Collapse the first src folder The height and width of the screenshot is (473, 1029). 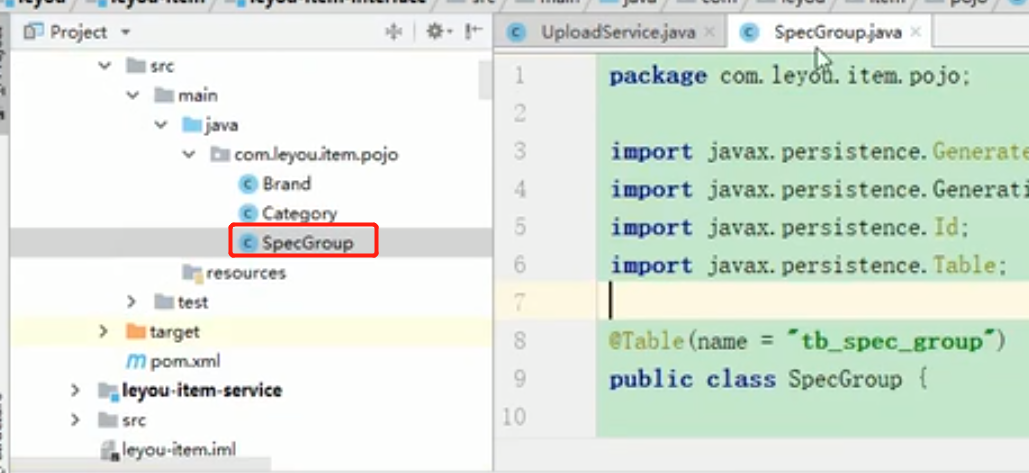click(104, 66)
